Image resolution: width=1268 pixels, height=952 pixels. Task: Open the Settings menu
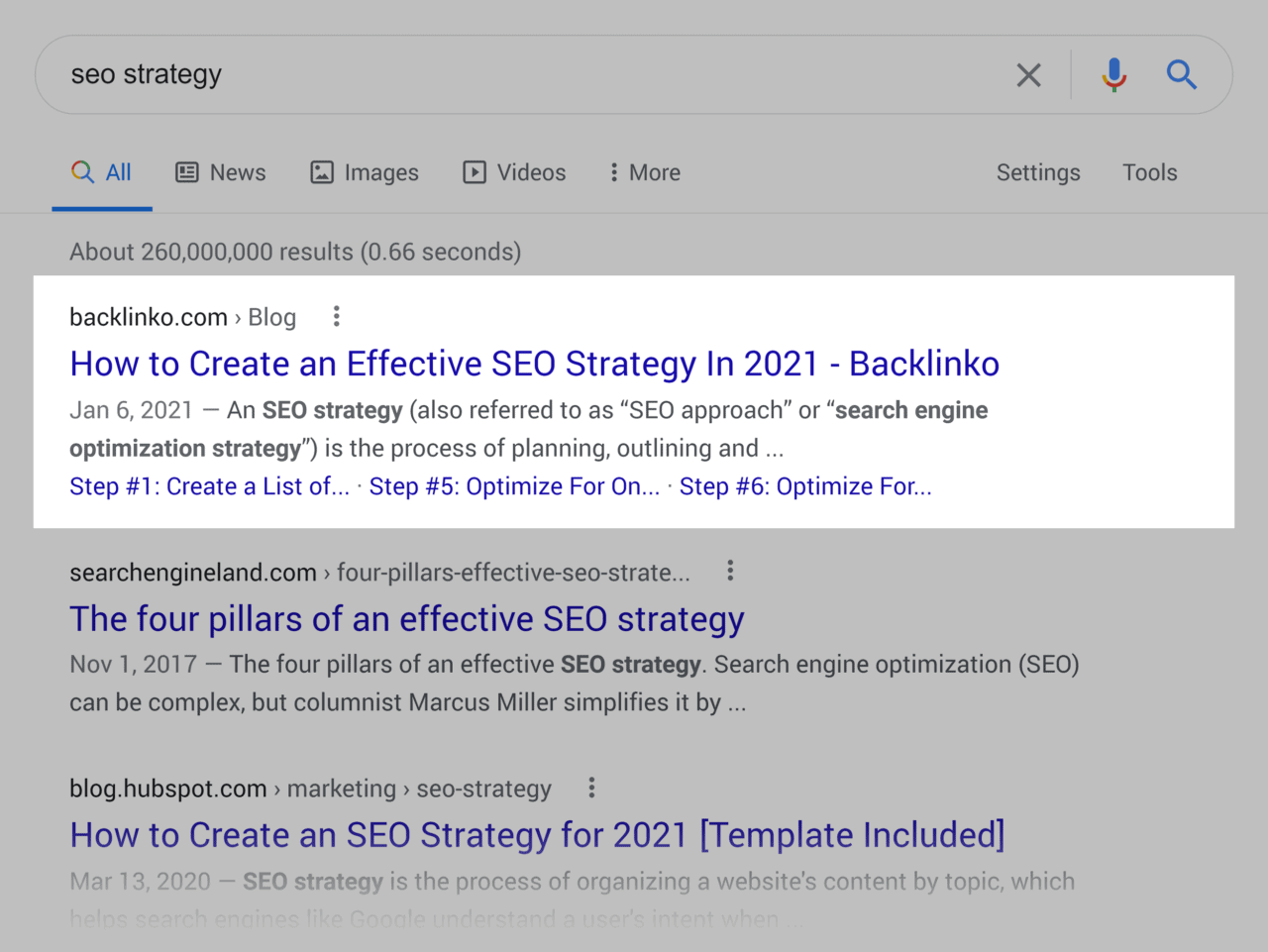[x=1037, y=172]
